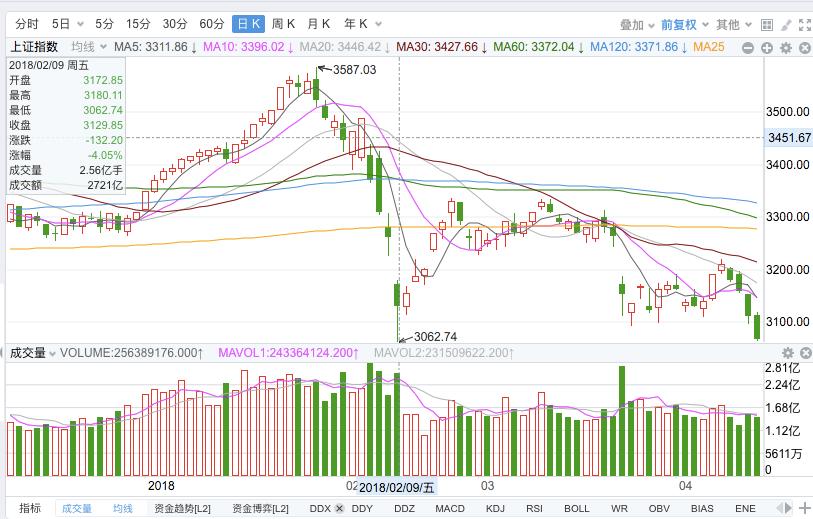This screenshot has height=519, width=813.
Task: Toggle 资金趋势[L2] indicator
Action: coord(183,509)
